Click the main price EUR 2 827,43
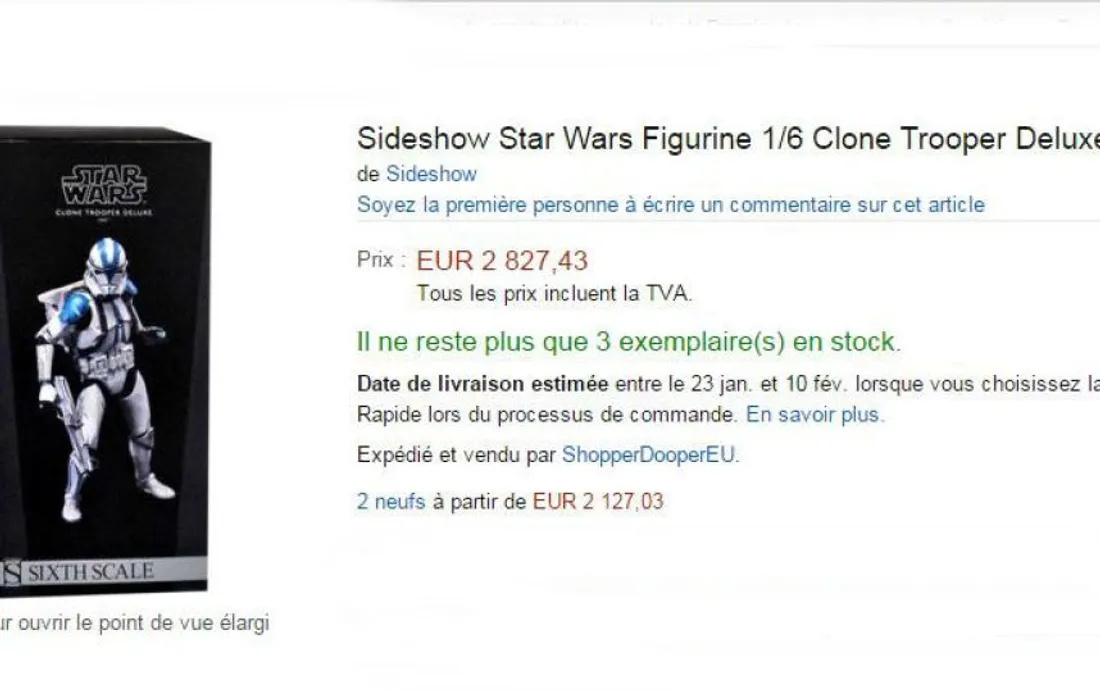Image resolution: width=1100 pixels, height=692 pixels. click(x=502, y=261)
